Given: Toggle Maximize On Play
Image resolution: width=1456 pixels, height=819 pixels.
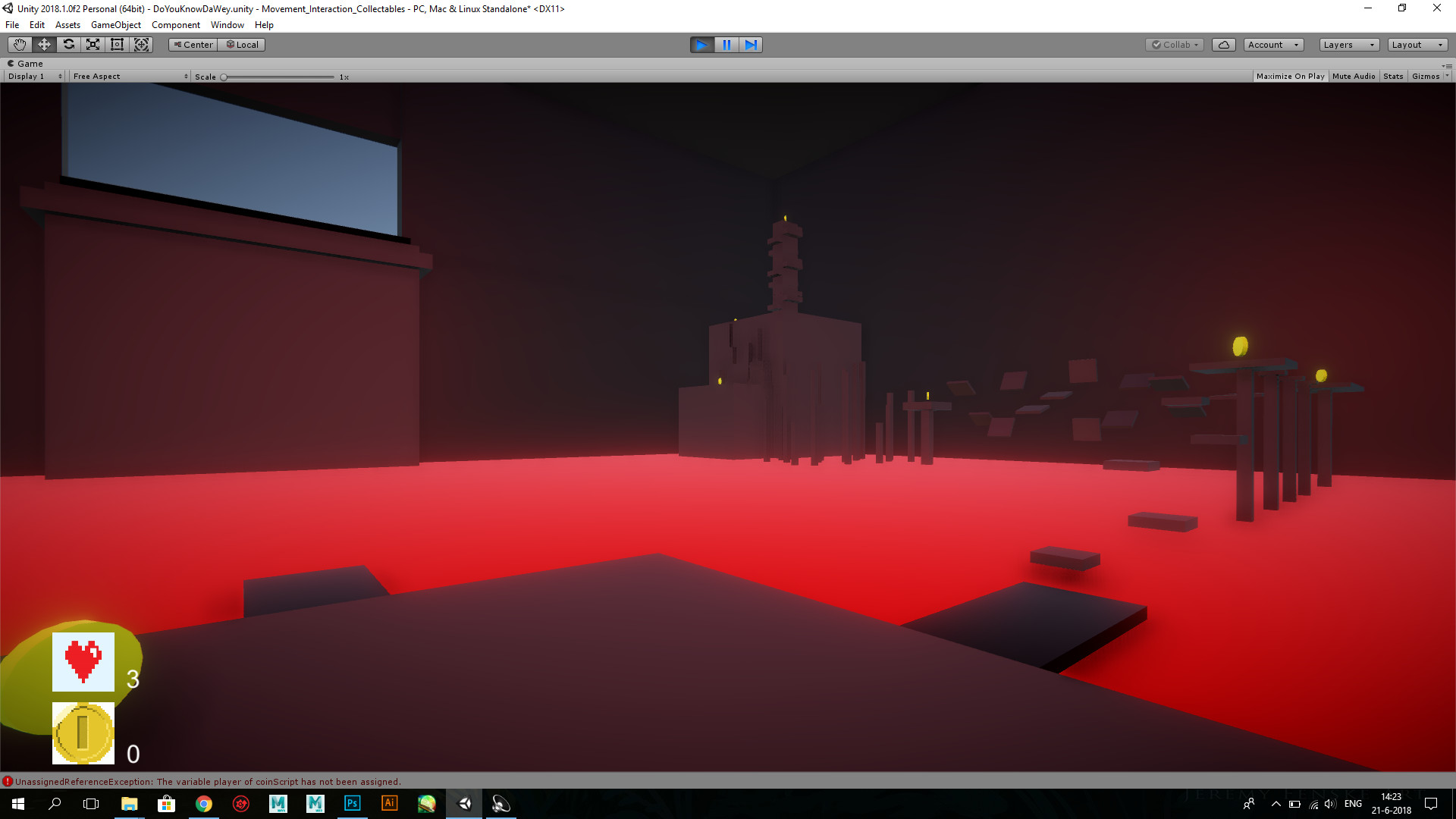Looking at the screenshot, I should (1290, 76).
